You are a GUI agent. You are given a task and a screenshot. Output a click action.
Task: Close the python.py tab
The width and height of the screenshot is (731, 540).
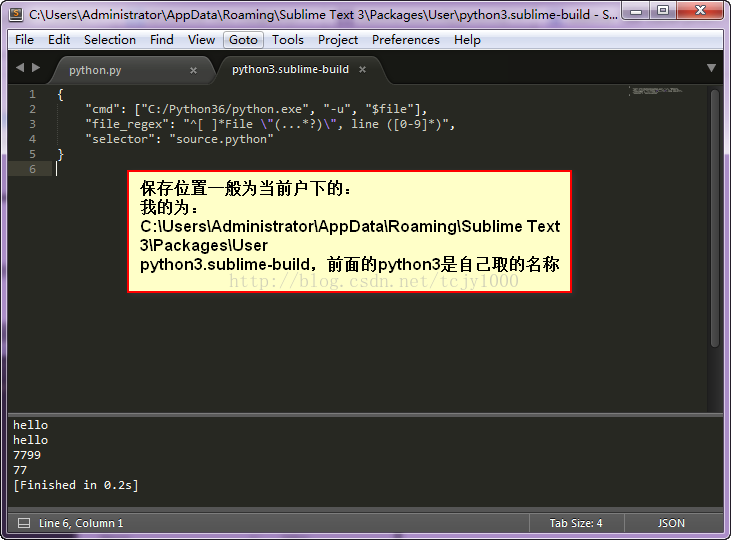(193, 70)
